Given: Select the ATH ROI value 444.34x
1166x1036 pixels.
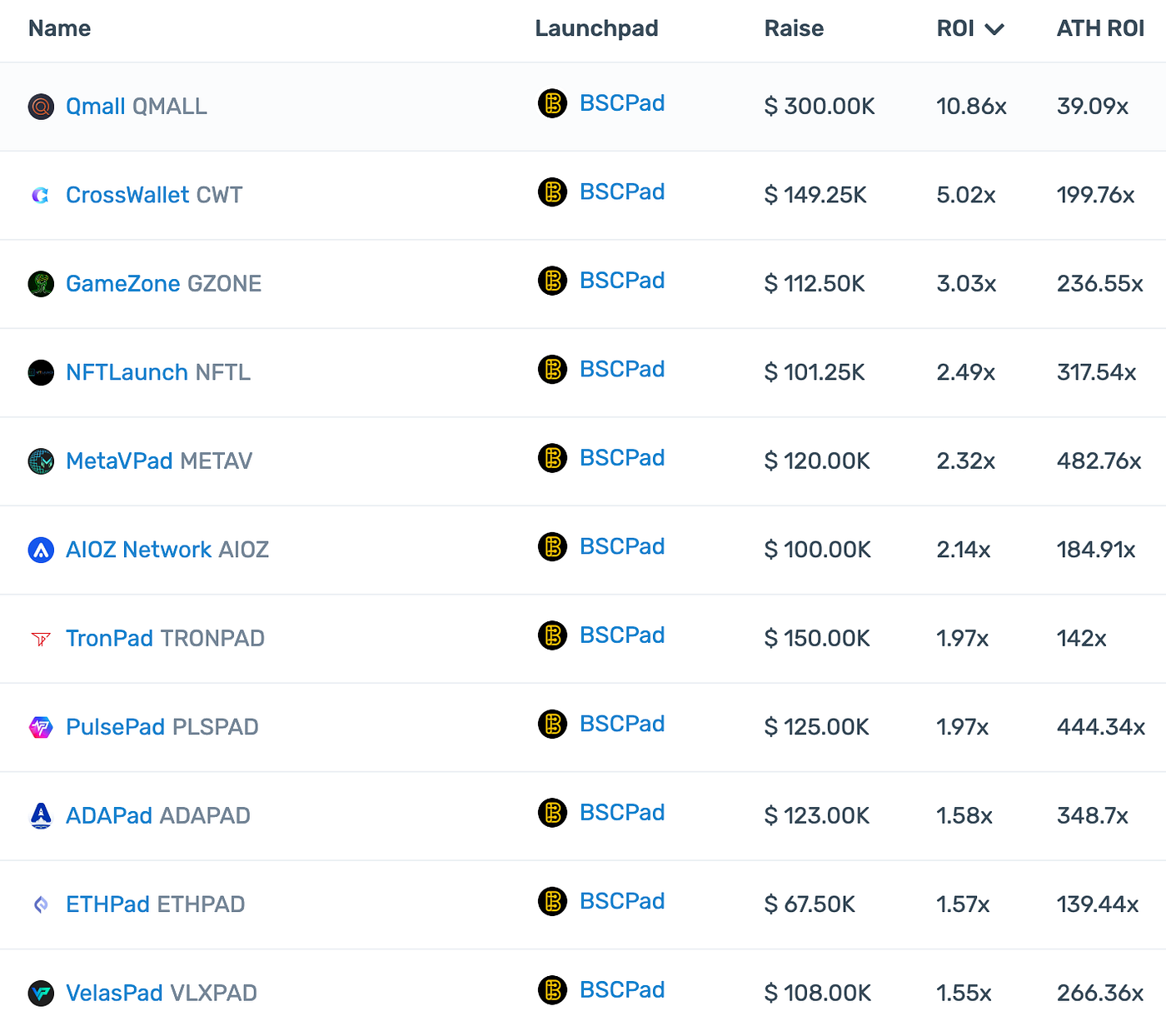Looking at the screenshot, I should (x=1101, y=727).
